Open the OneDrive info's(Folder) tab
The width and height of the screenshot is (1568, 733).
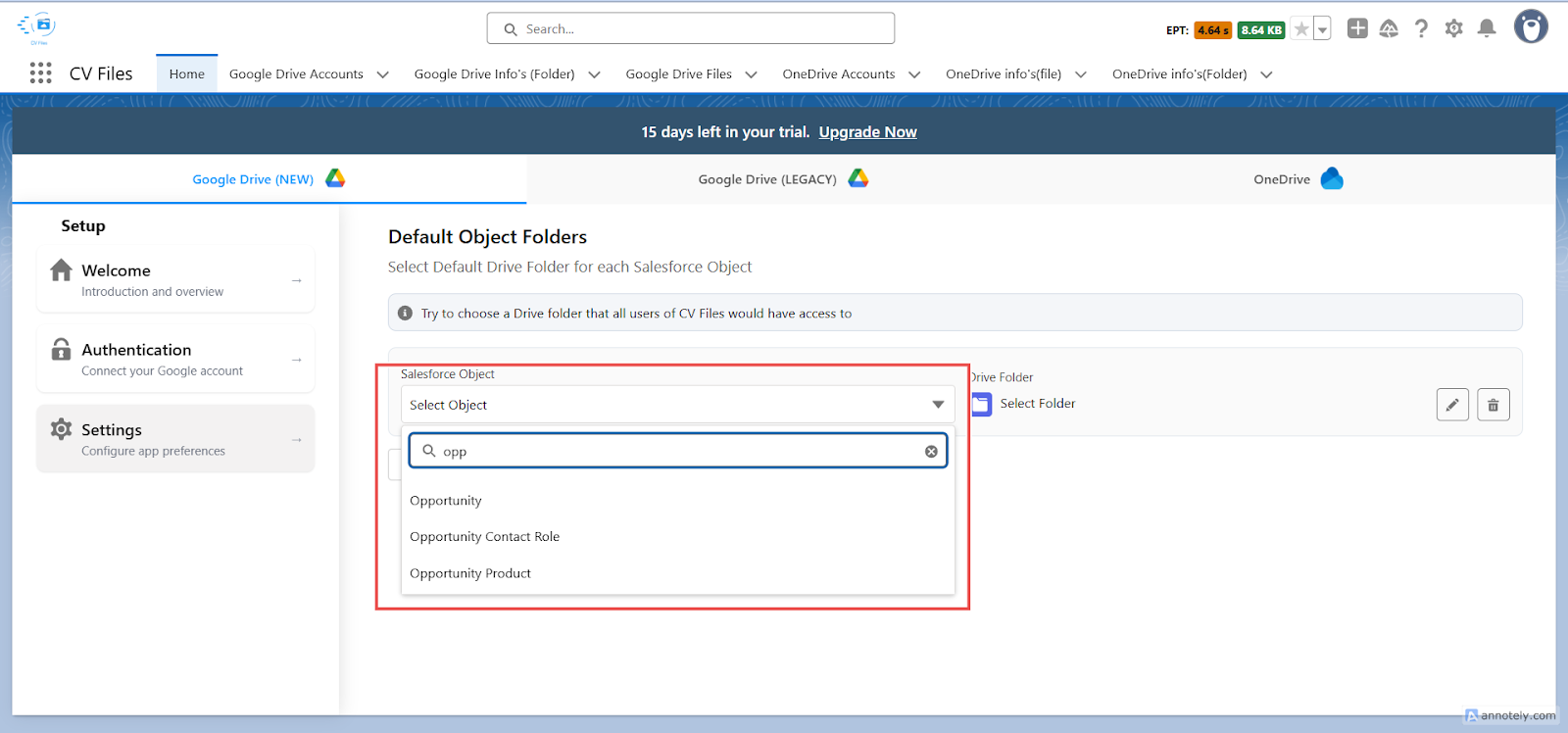click(x=1180, y=73)
